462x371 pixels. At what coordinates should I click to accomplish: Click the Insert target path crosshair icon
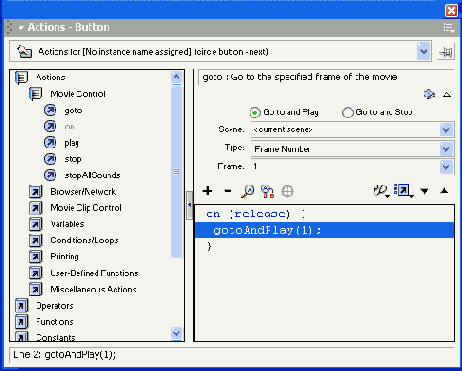[x=287, y=191]
